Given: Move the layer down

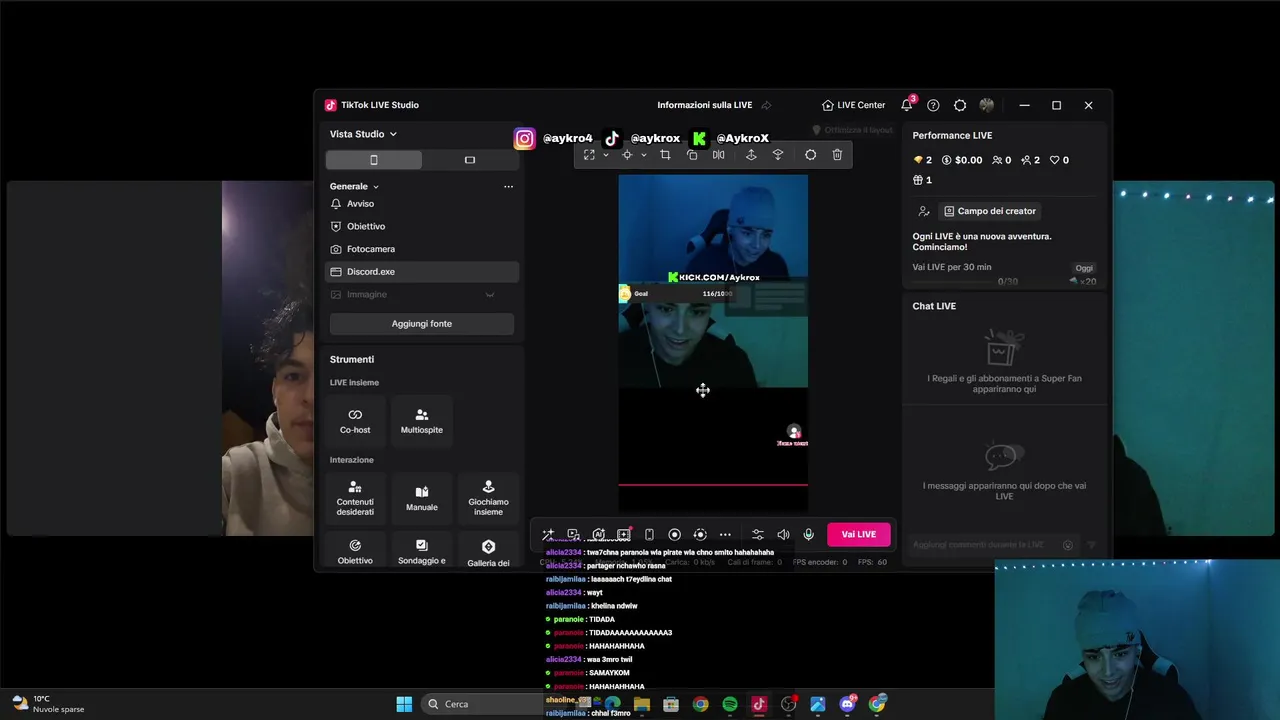Looking at the screenshot, I should (778, 155).
